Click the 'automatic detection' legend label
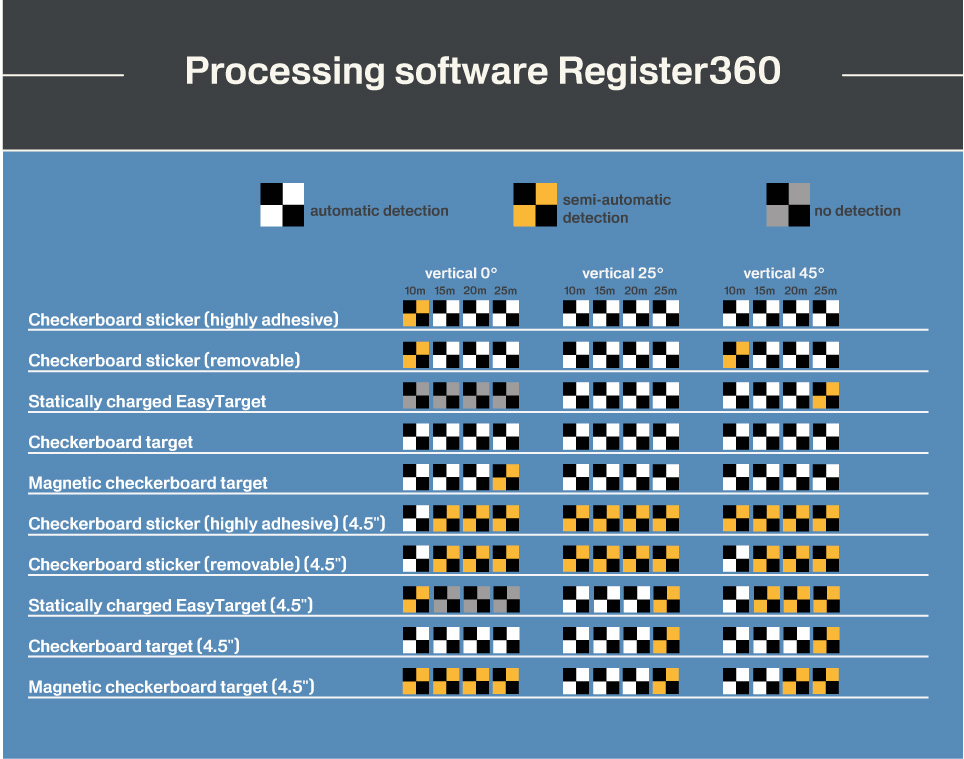964x759 pixels. [379, 211]
